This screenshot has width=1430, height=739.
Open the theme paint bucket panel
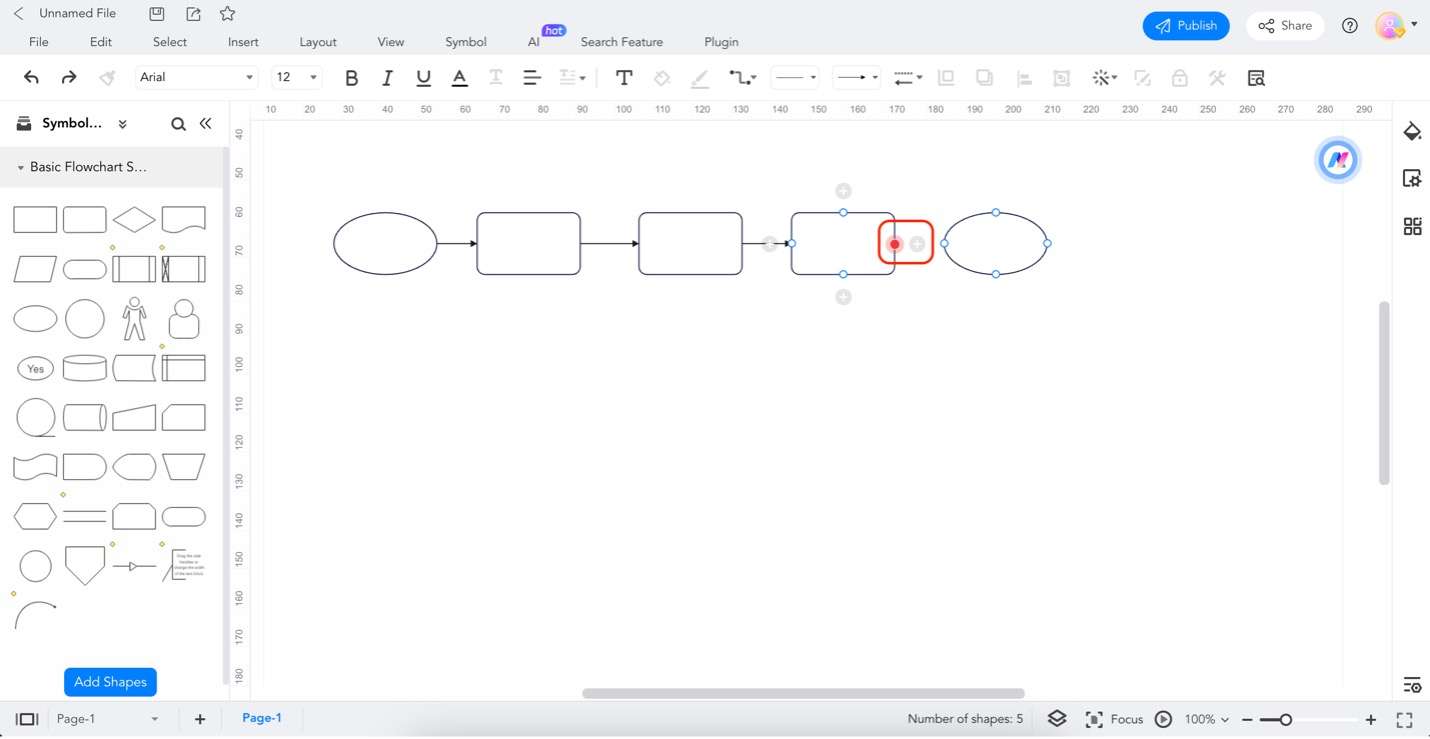[1412, 132]
